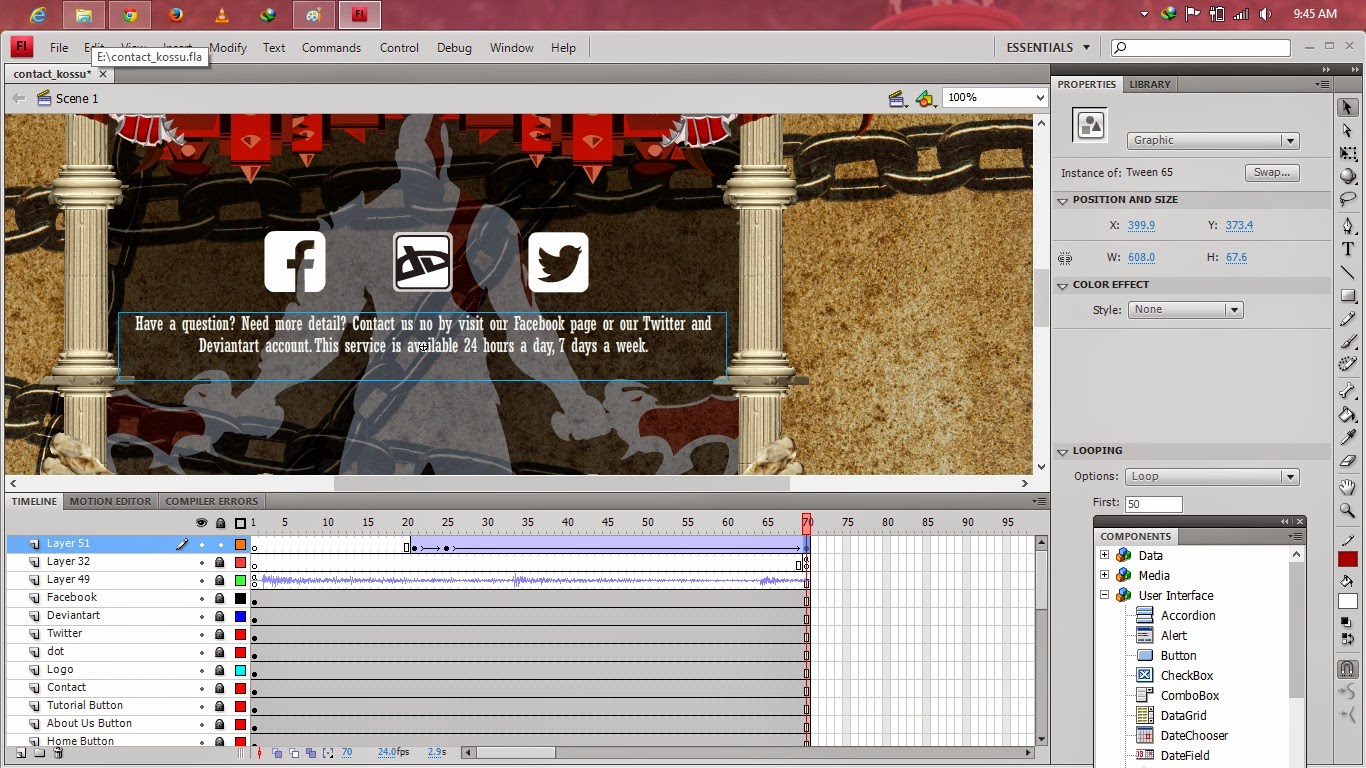Screen dimensions: 1366x768
Task: Open the Looping Options dropdown
Action: (1212, 477)
